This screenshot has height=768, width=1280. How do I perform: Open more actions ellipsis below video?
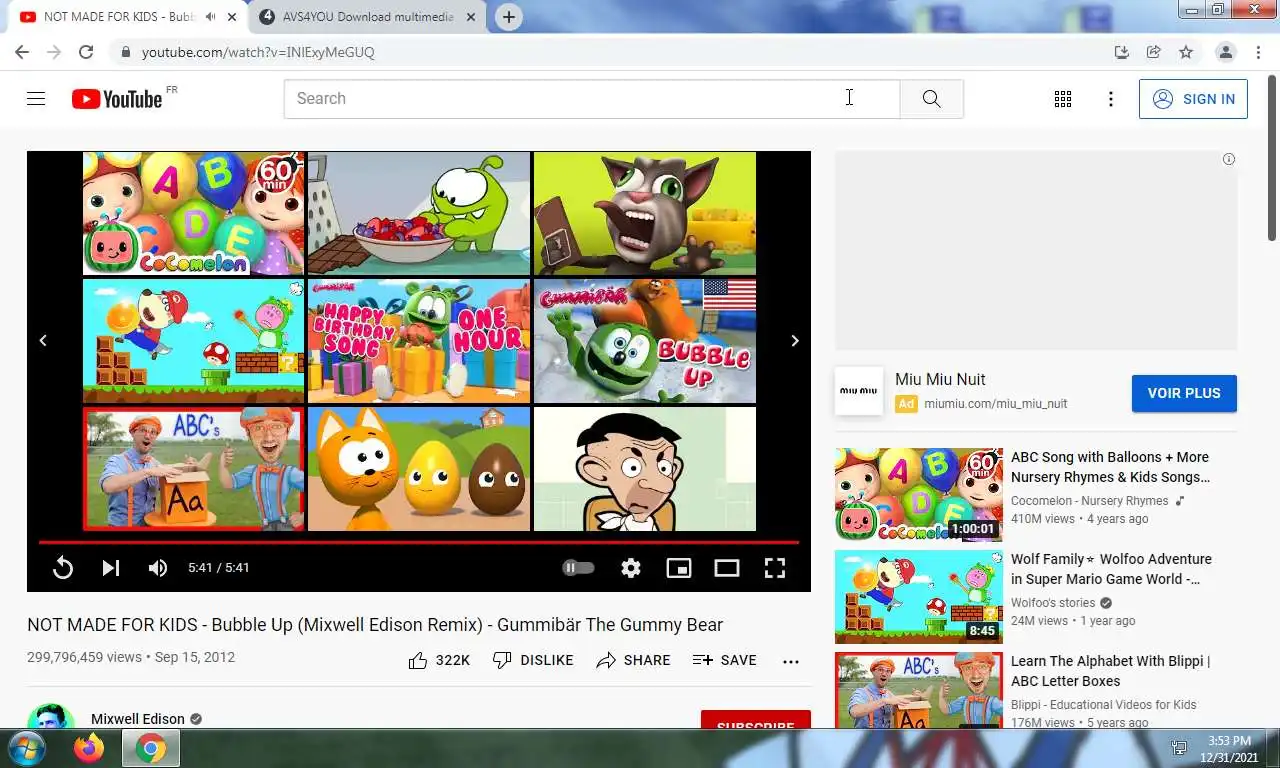(x=791, y=661)
